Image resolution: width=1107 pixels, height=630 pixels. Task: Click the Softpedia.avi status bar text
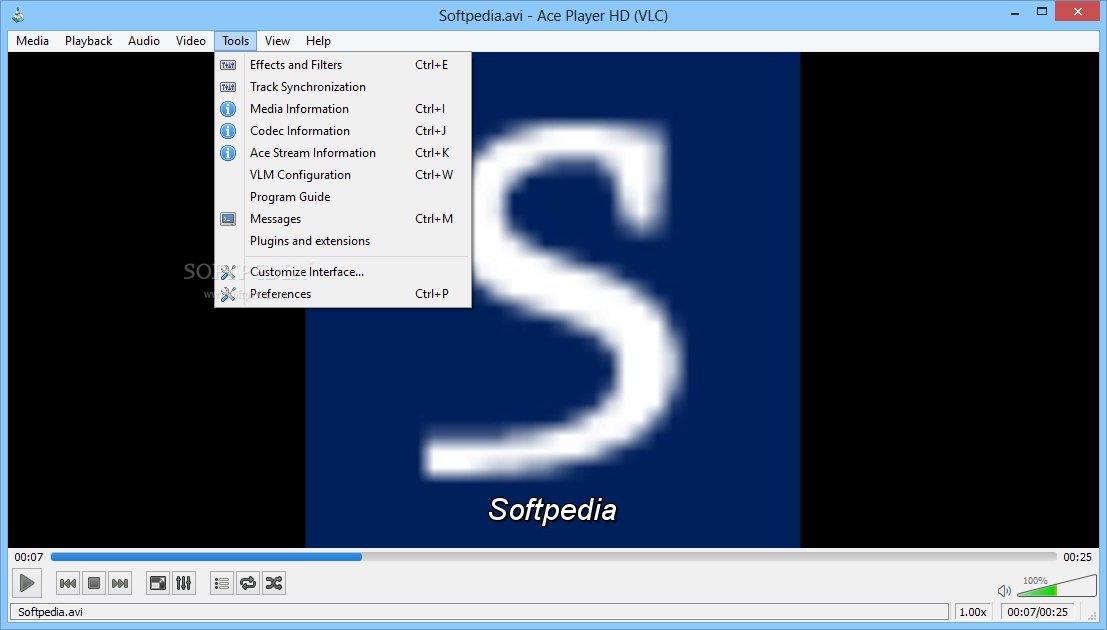(50, 612)
